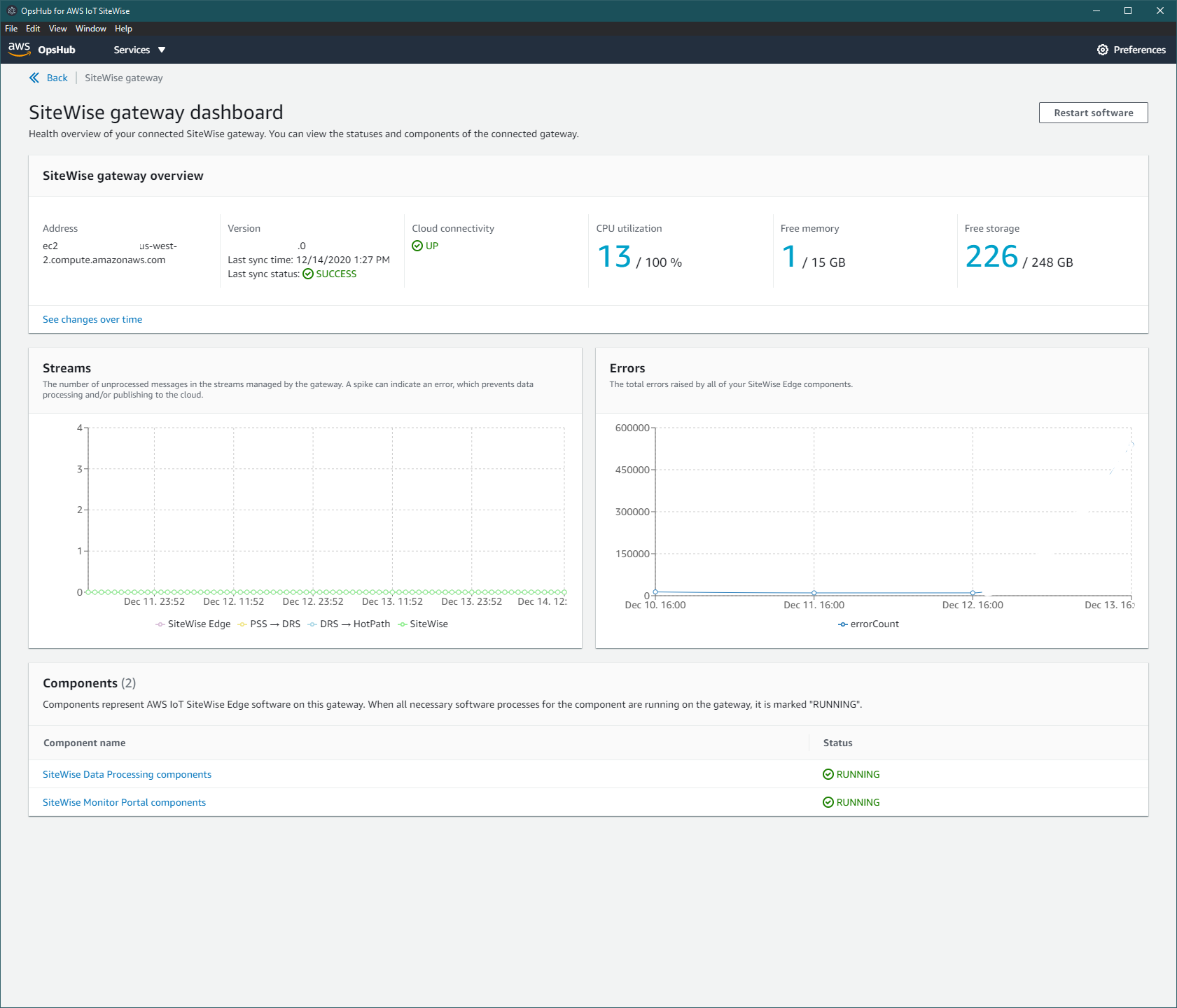Click a data point on the errorCount line
This screenshot has width=1177, height=1008.
point(813,593)
